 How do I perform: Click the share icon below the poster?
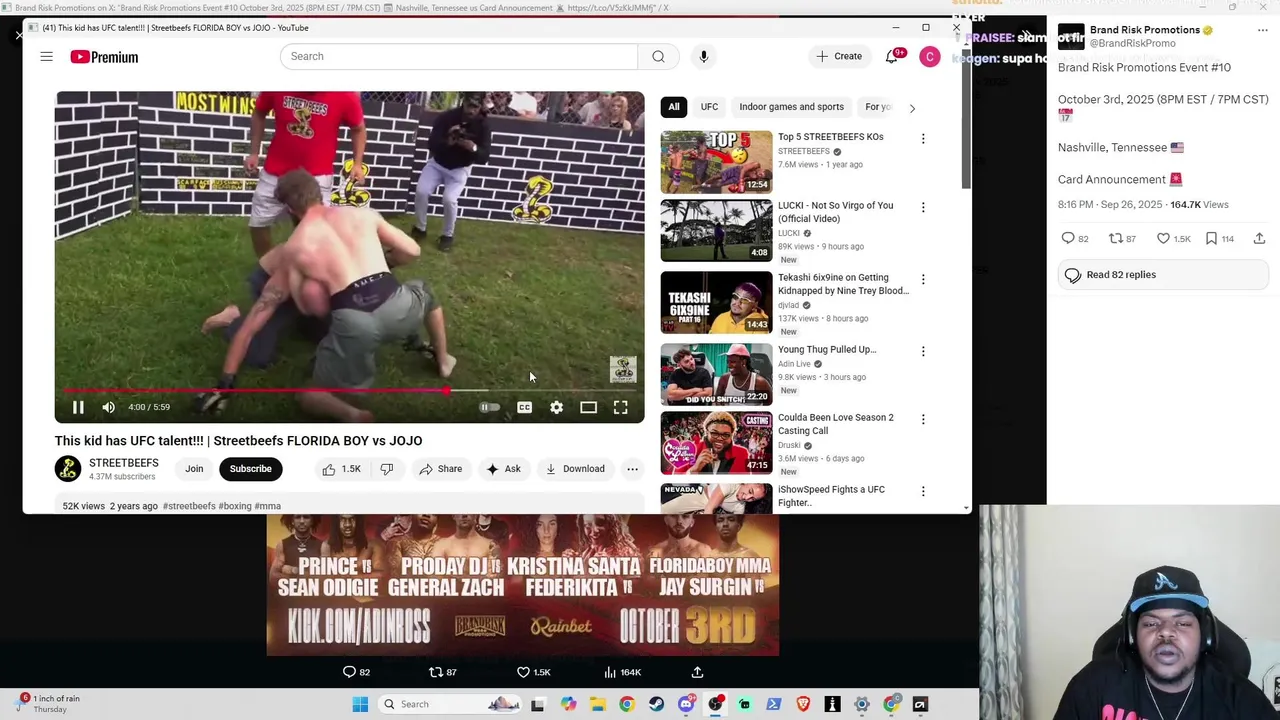coord(697,672)
